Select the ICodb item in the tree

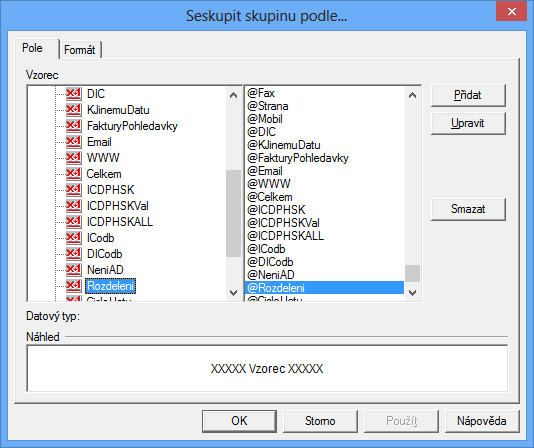pyautogui.click(x=100, y=237)
